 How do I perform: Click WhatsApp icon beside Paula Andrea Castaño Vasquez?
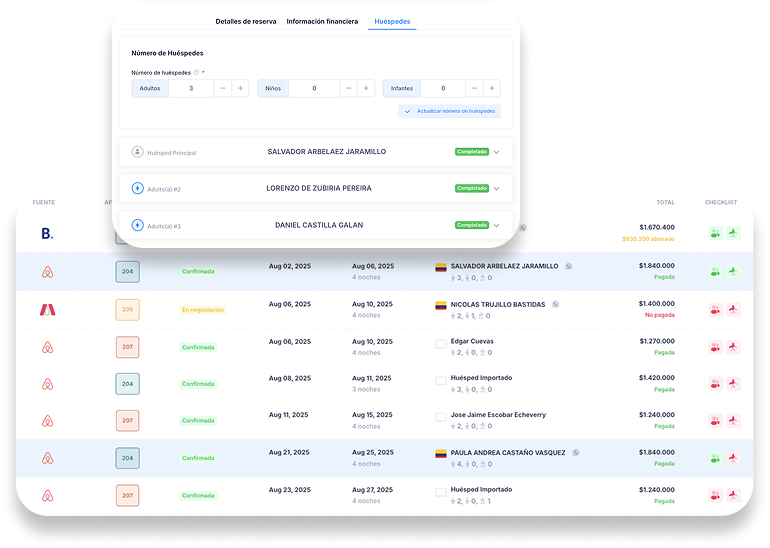pyautogui.click(x=575, y=452)
